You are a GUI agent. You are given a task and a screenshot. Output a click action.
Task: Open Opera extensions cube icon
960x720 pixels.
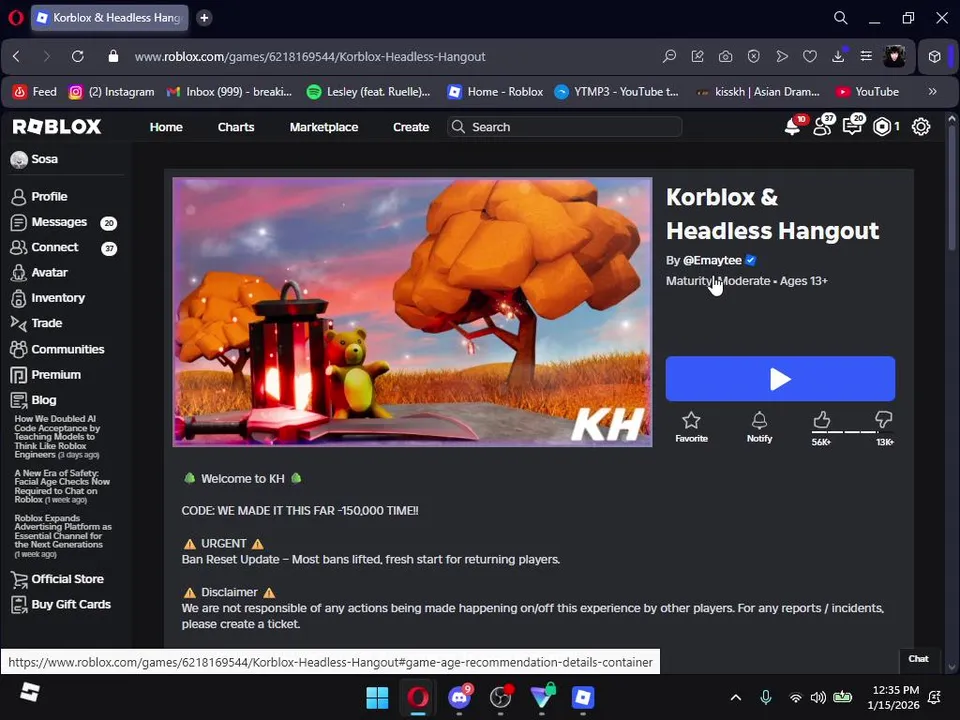click(934, 56)
